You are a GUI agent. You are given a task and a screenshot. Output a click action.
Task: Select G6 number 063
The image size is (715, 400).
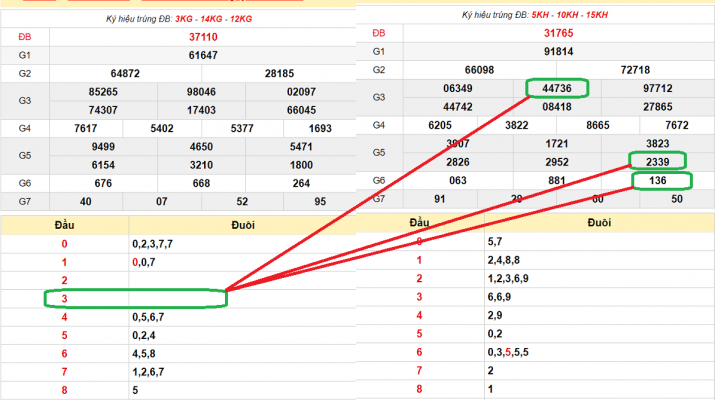click(x=458, y=181)
